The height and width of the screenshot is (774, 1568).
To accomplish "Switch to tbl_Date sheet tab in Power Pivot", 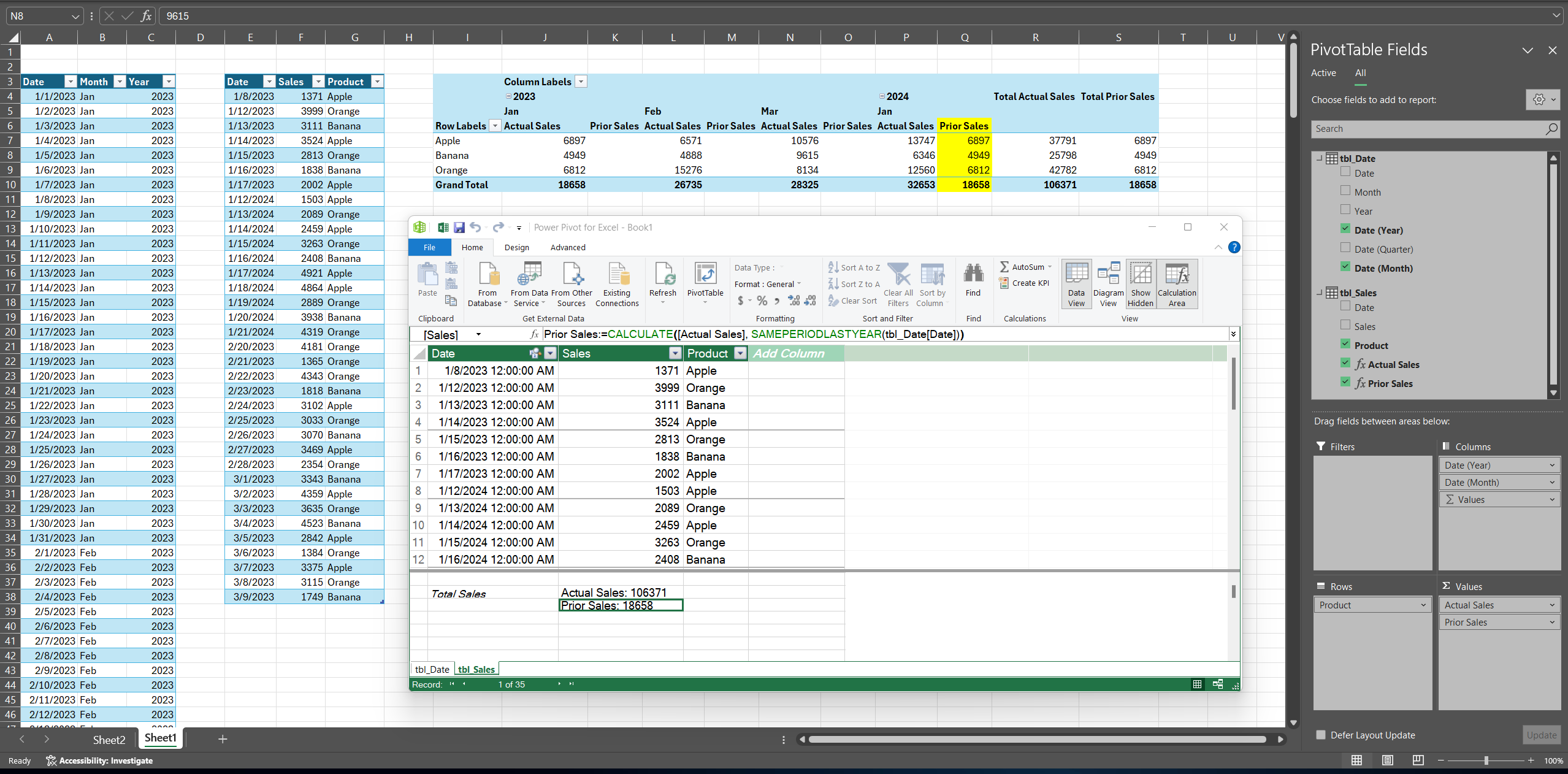I will [432, 669].
